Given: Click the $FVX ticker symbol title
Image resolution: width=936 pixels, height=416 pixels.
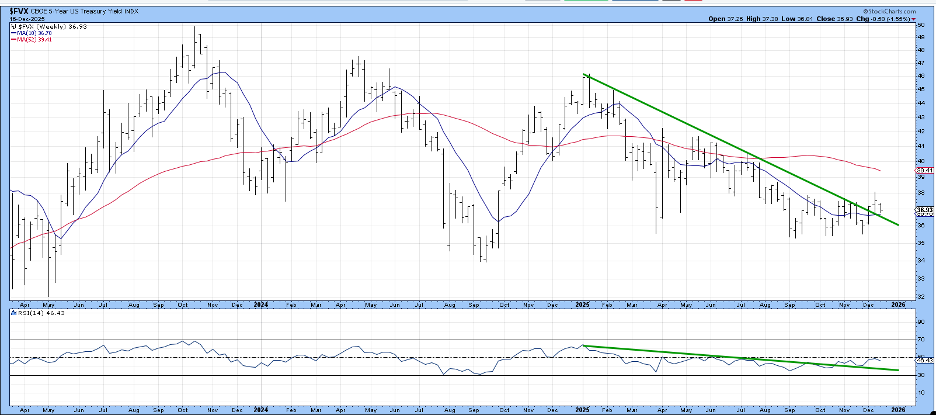Looking at the screenshot, I should pyautogui.click(x=20, y=10).
